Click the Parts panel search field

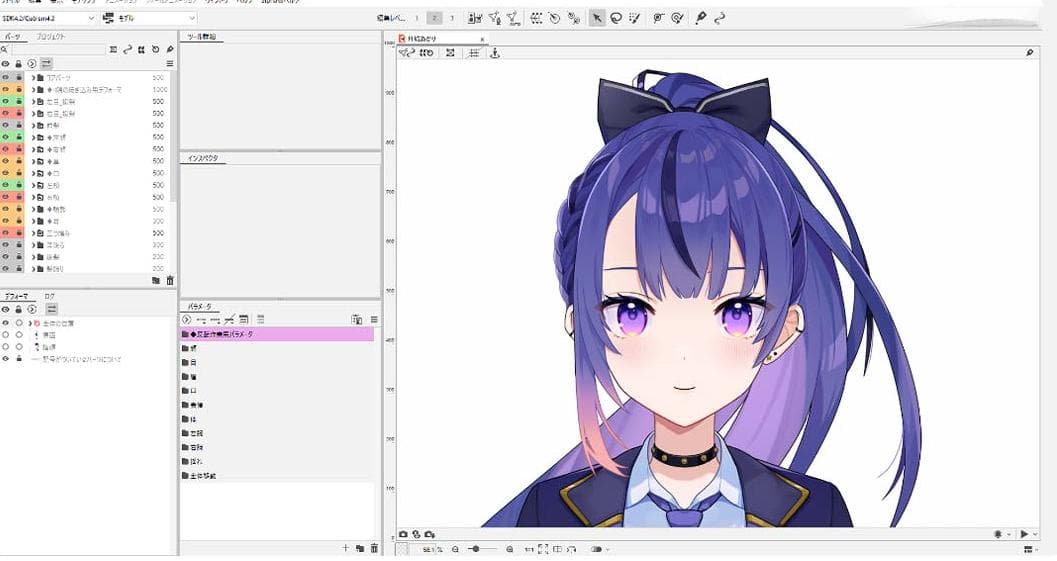pyautogui.click(x=59, y=49)
